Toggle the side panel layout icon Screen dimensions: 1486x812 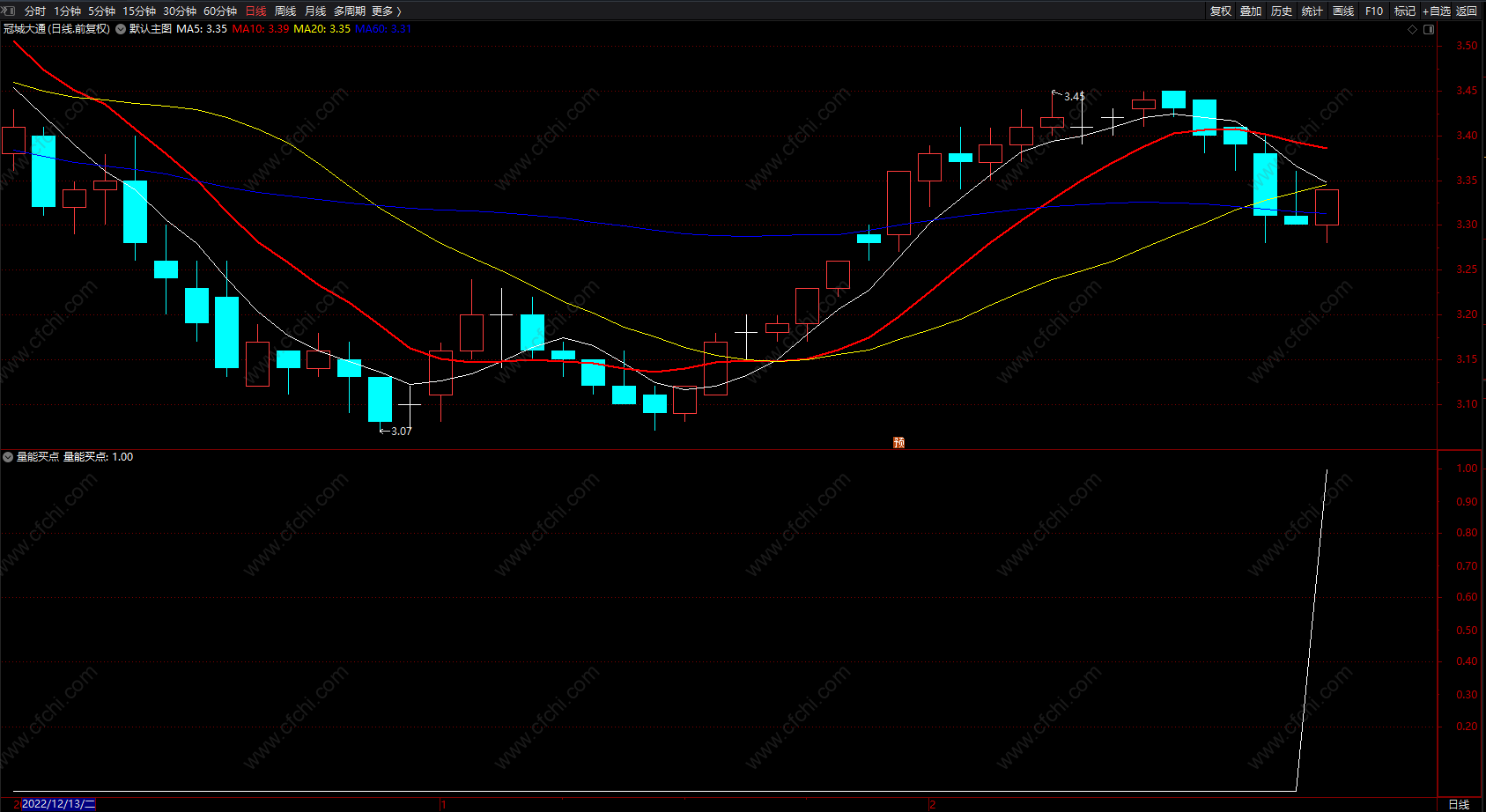(1429, 29)
